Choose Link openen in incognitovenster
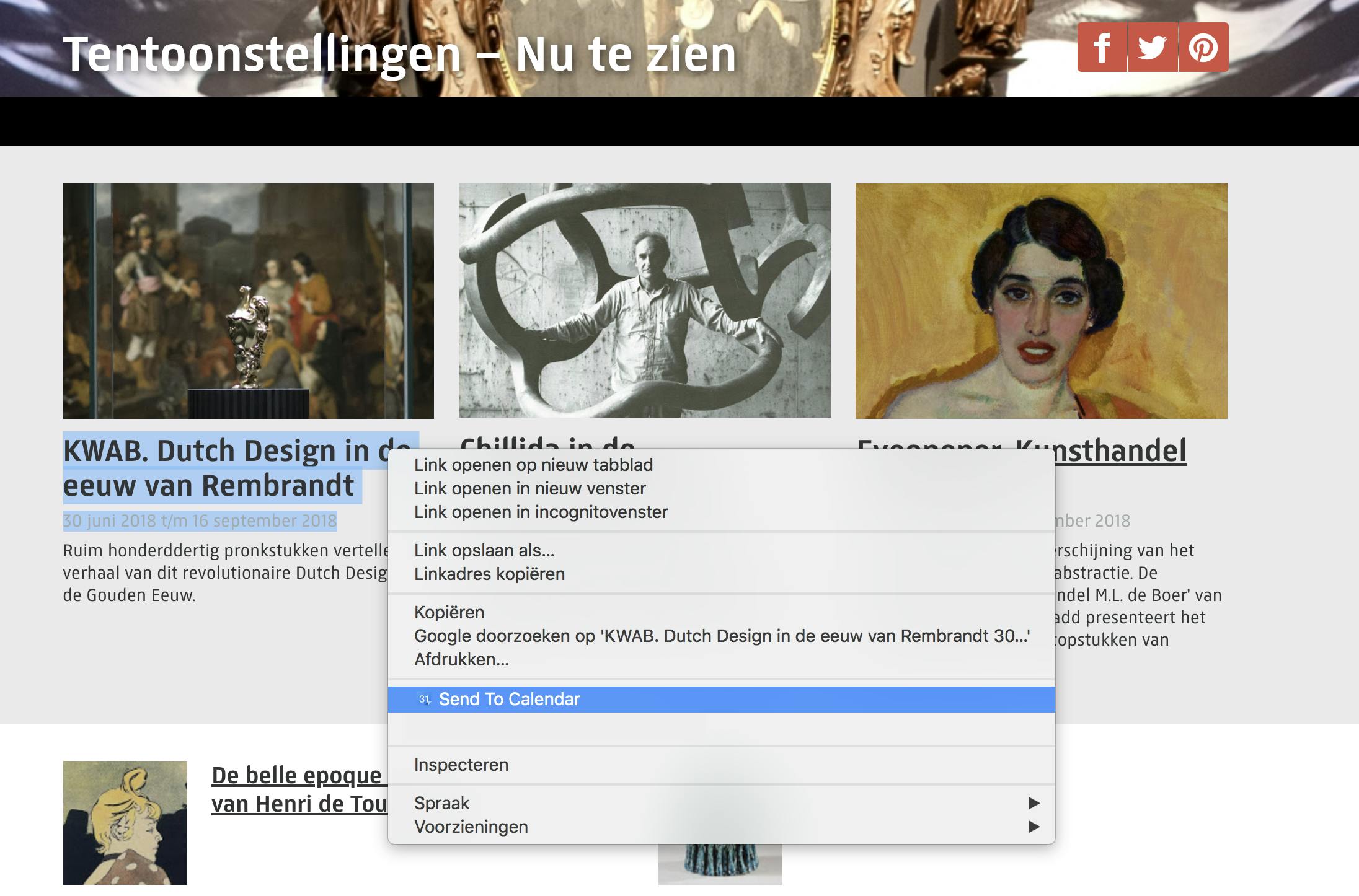The image size is (1359, 896). (x=541, y=512)
